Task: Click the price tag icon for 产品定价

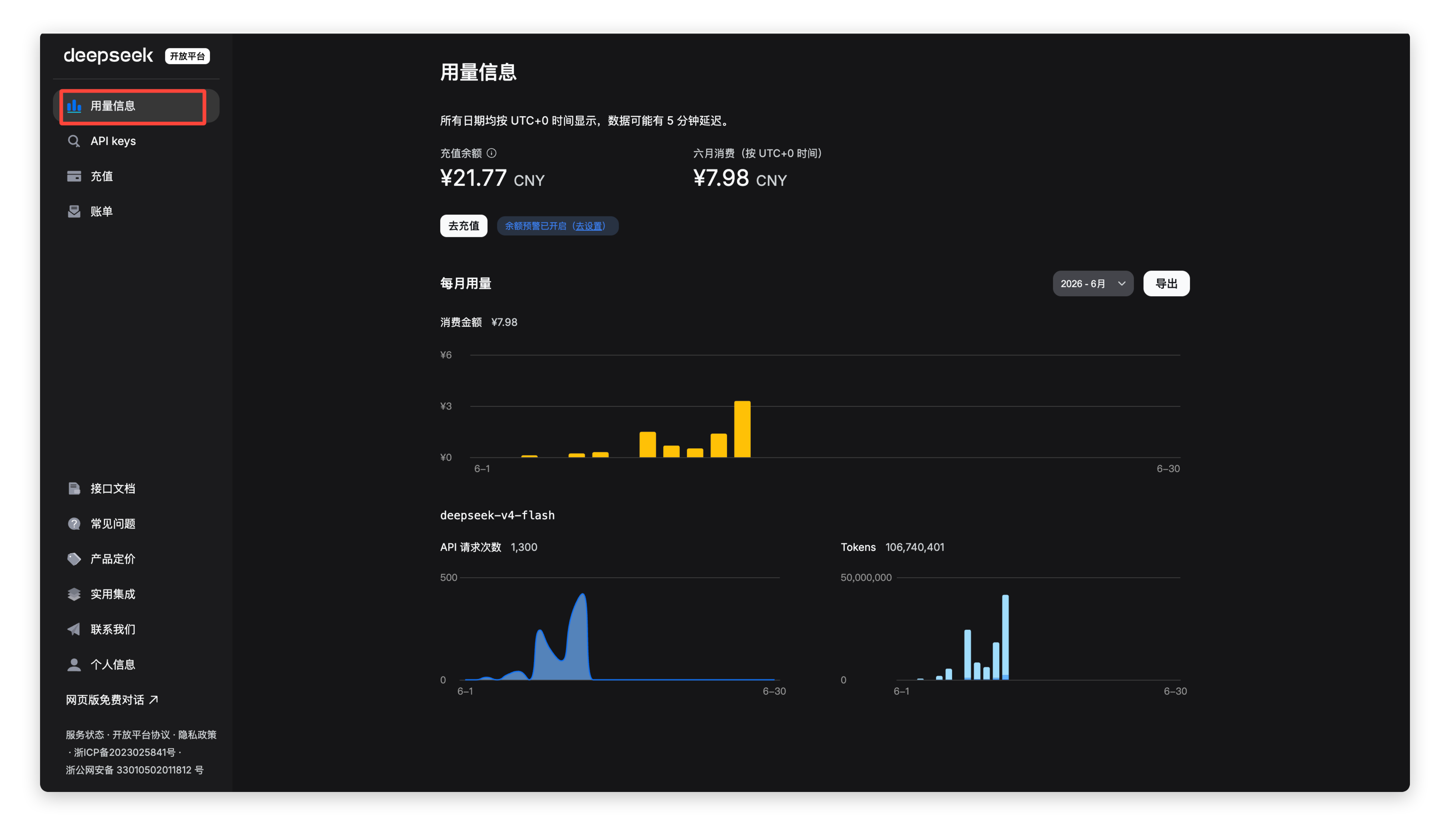Action: 74,559
